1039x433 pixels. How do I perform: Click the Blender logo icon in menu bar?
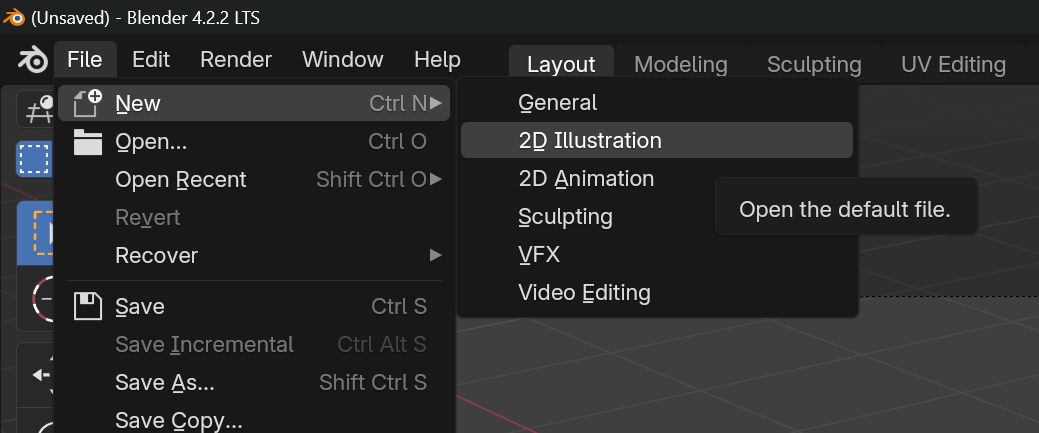click(x=31, y=60)
